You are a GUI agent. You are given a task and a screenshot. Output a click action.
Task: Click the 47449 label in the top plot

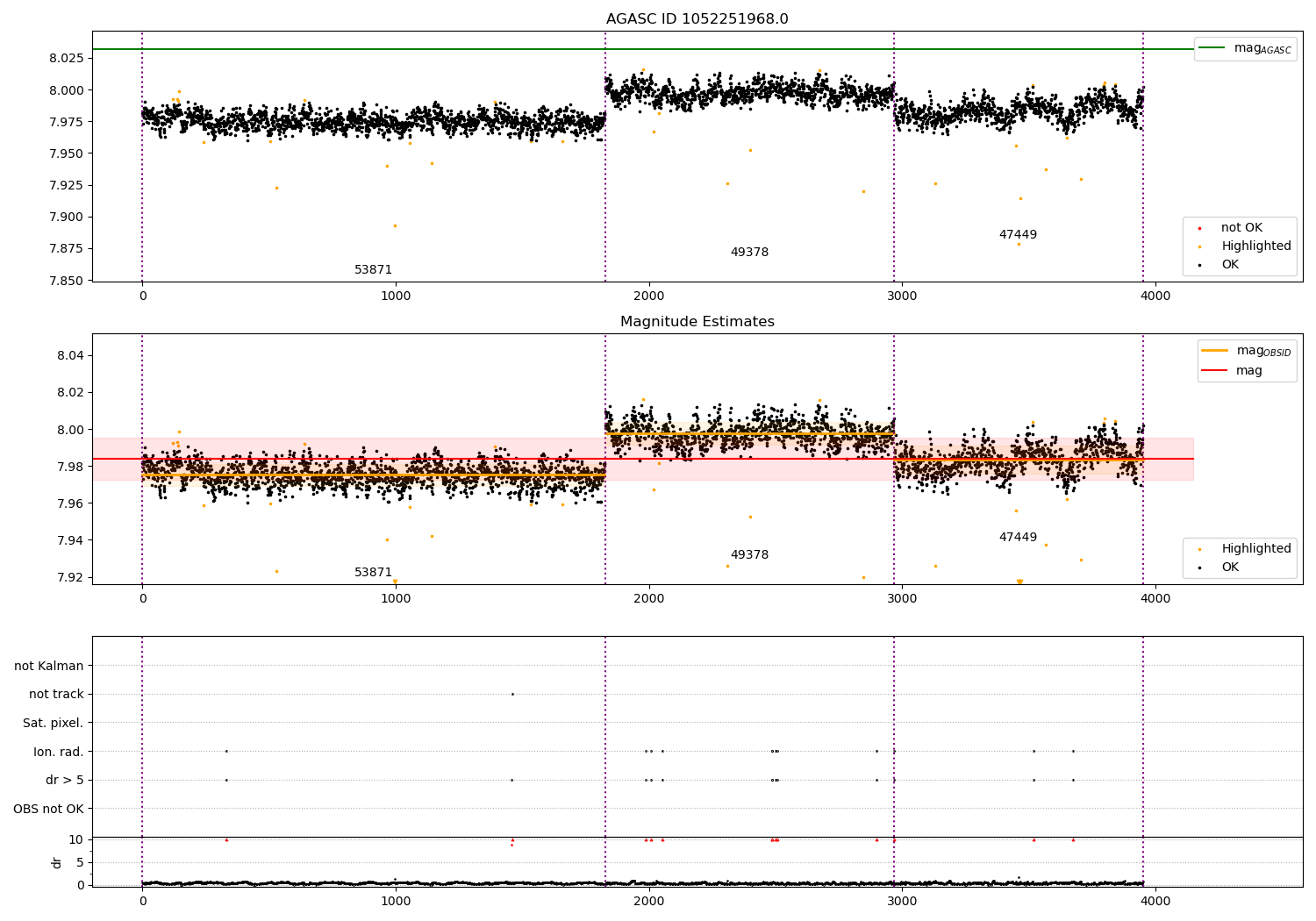pyautogui.click(x=1018, y=235)
